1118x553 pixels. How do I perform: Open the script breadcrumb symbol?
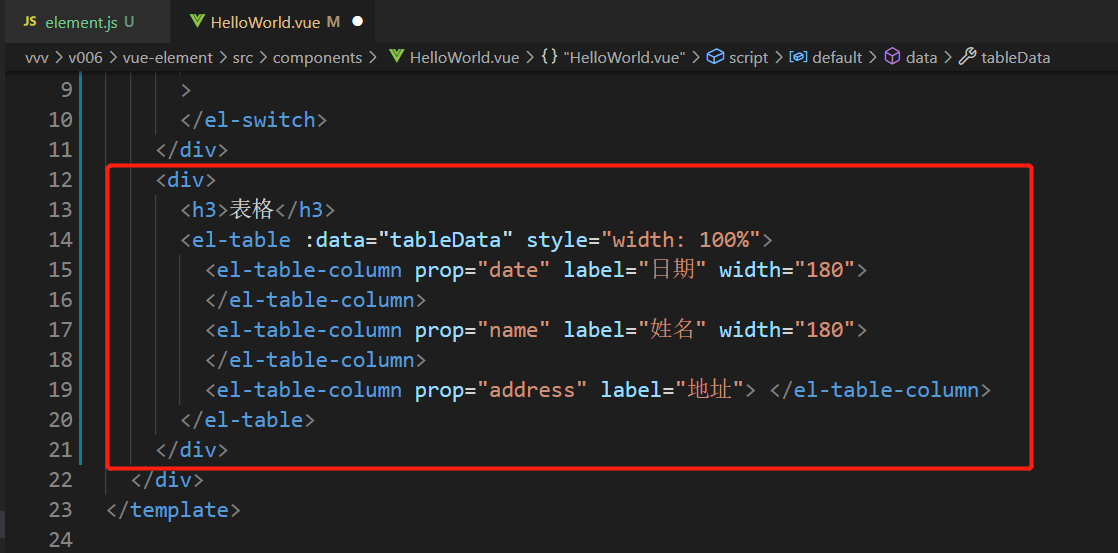[749, 58]
